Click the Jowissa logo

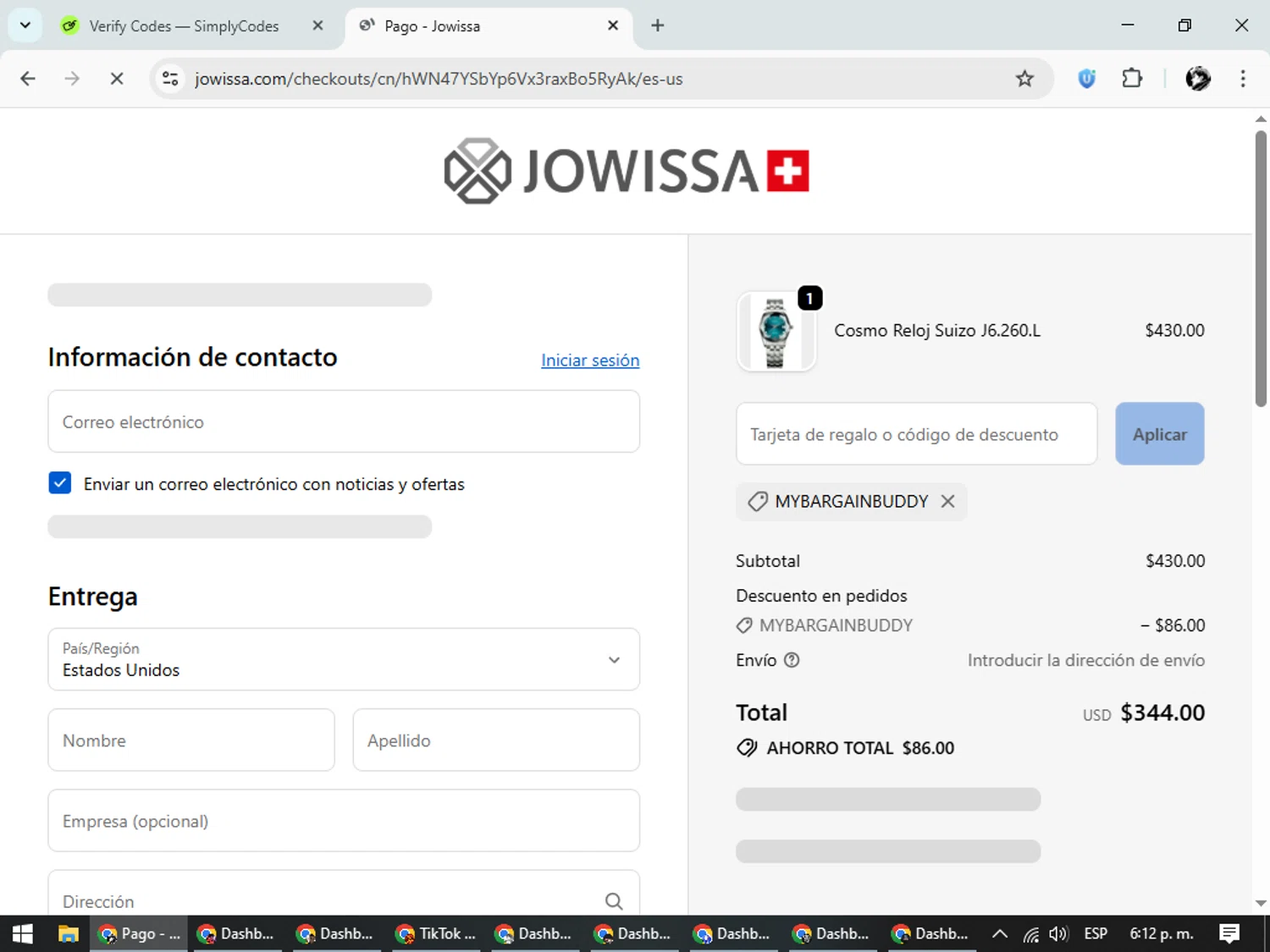point(627,171)
